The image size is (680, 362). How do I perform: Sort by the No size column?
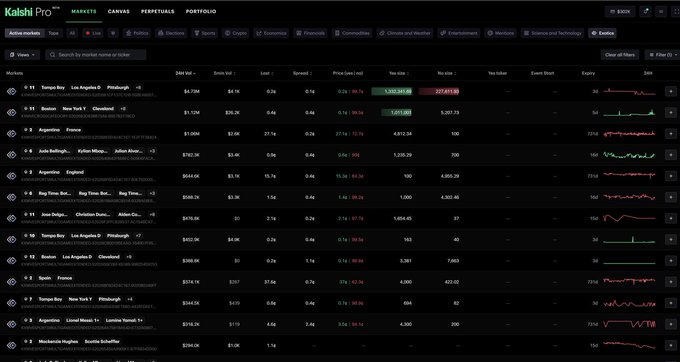pyautogui.click(x=447, y=73)
